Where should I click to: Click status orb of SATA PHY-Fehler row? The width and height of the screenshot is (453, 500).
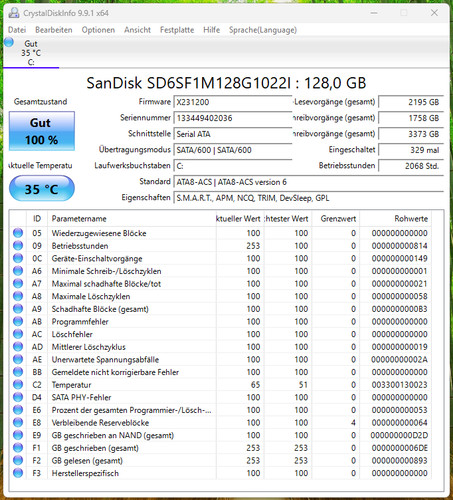pyautogui.click(x=18, y=397)
